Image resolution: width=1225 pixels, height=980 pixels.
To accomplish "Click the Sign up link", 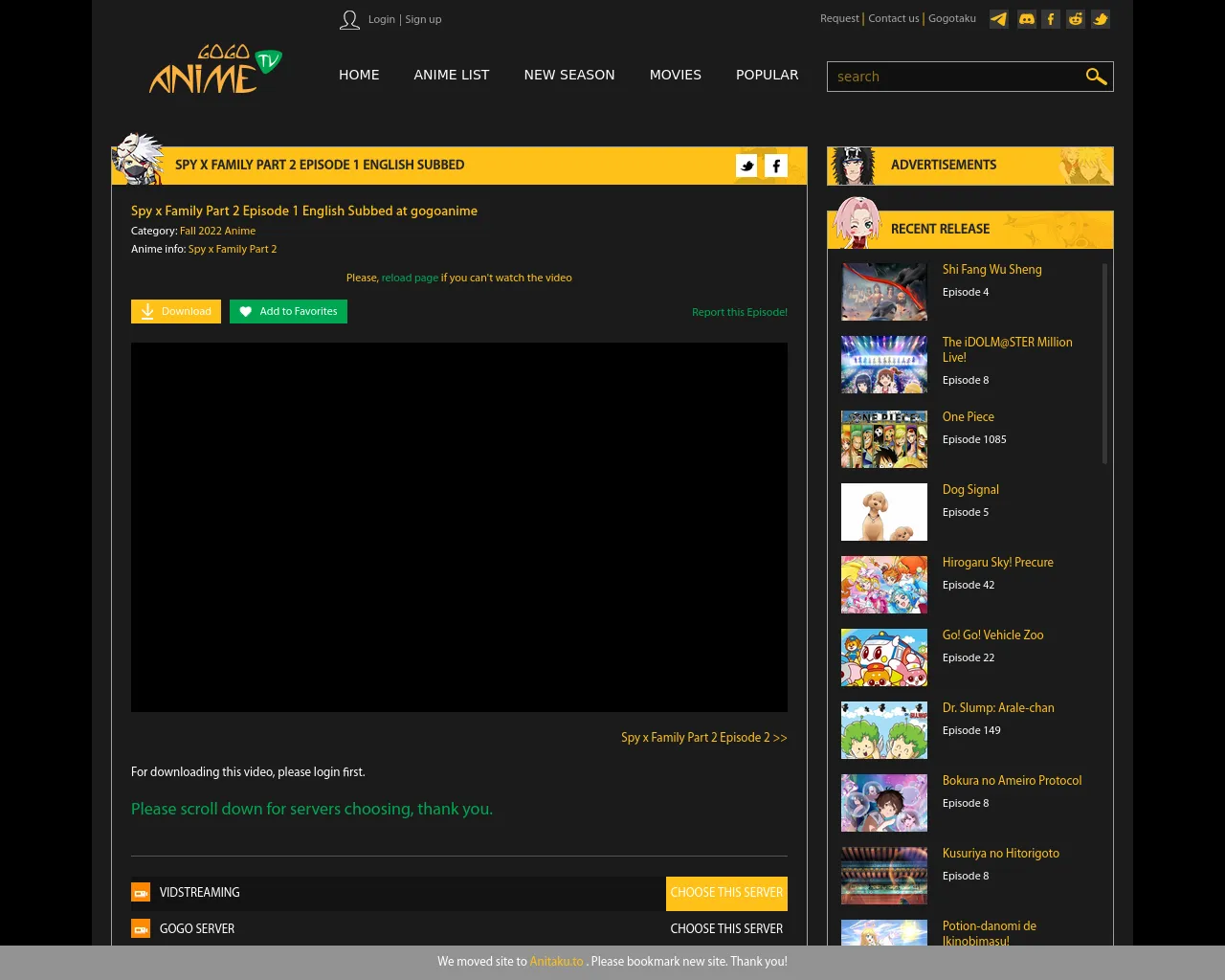I will 423,19.
